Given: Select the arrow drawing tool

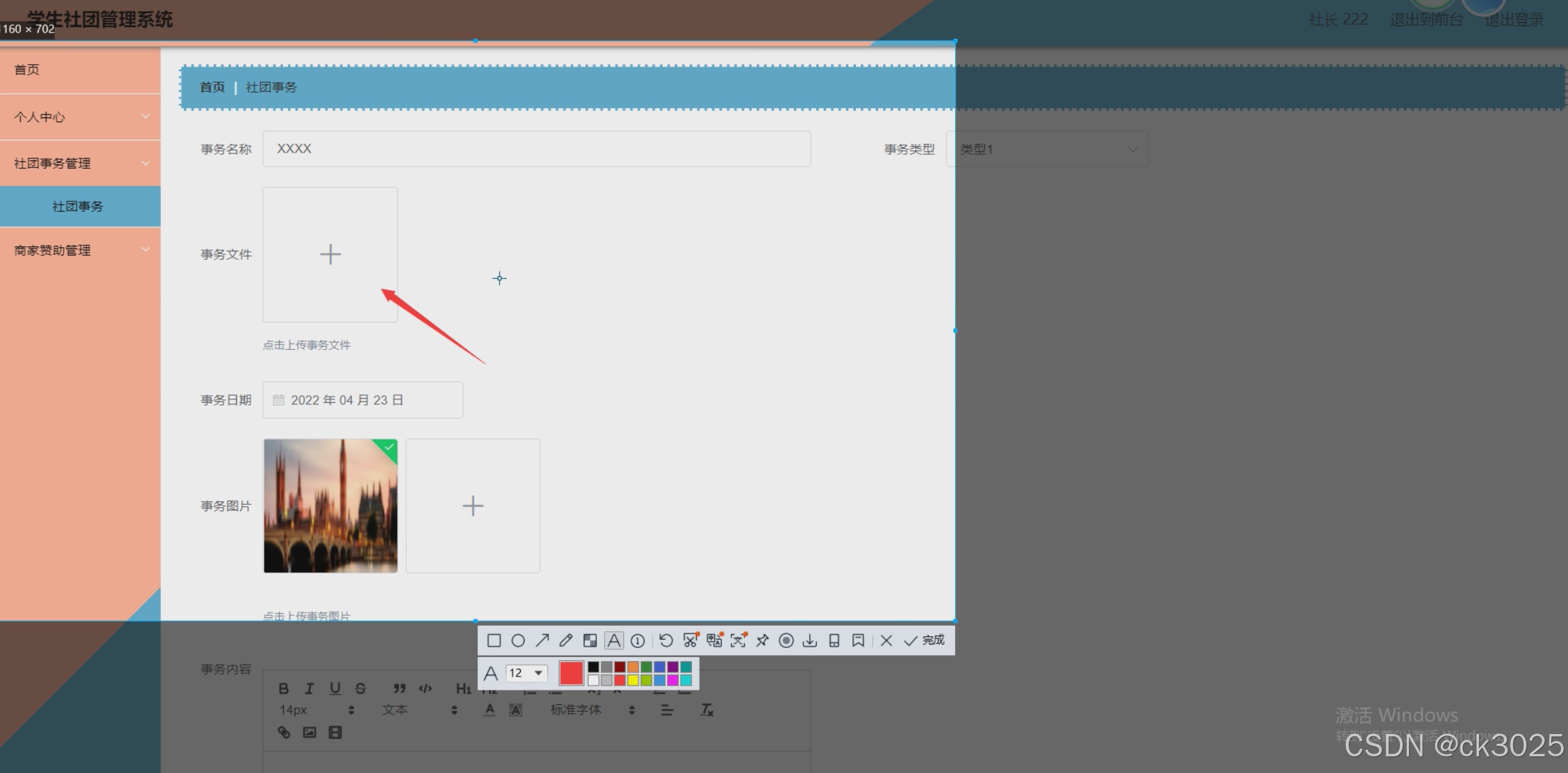Looking at the screenshot, I should coord(542,640).
